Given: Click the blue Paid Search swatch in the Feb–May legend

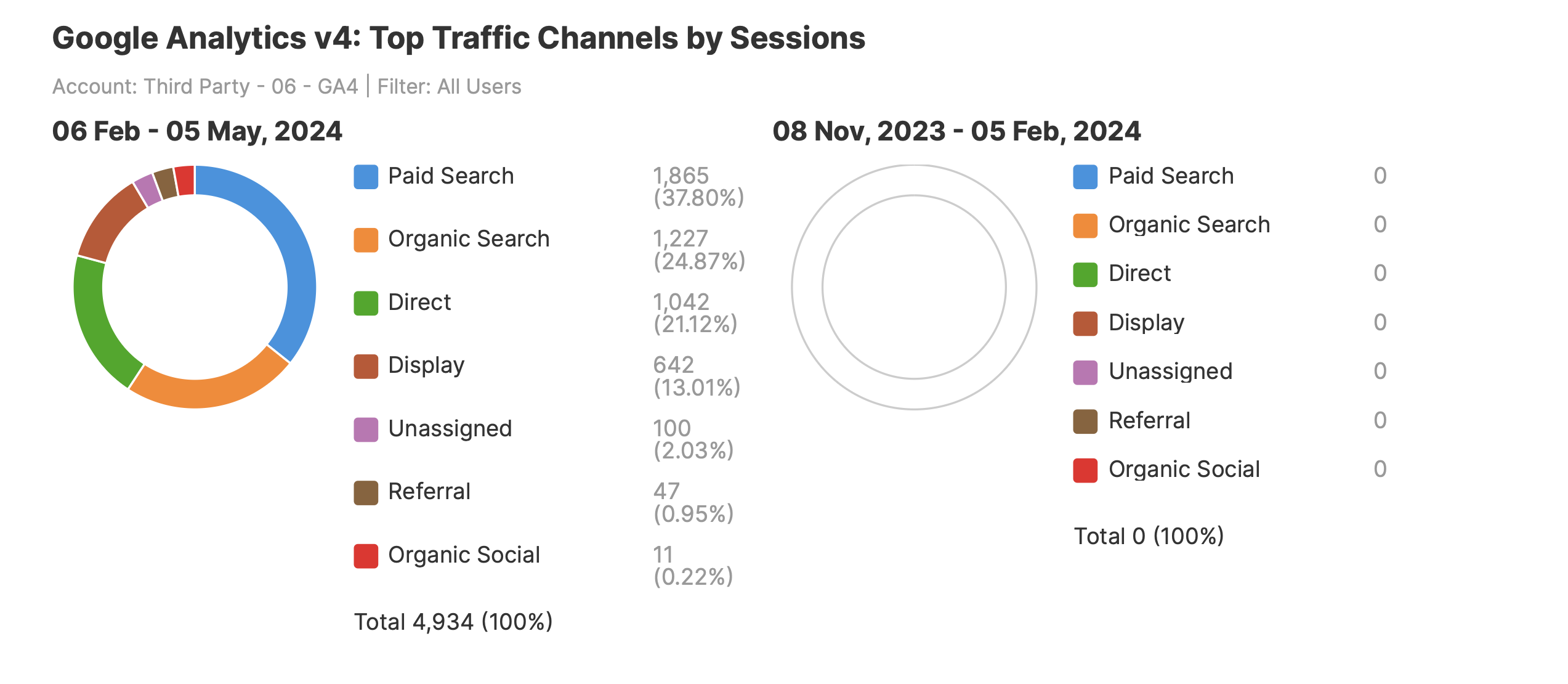Looking at the screenshot, I should 366,177.
